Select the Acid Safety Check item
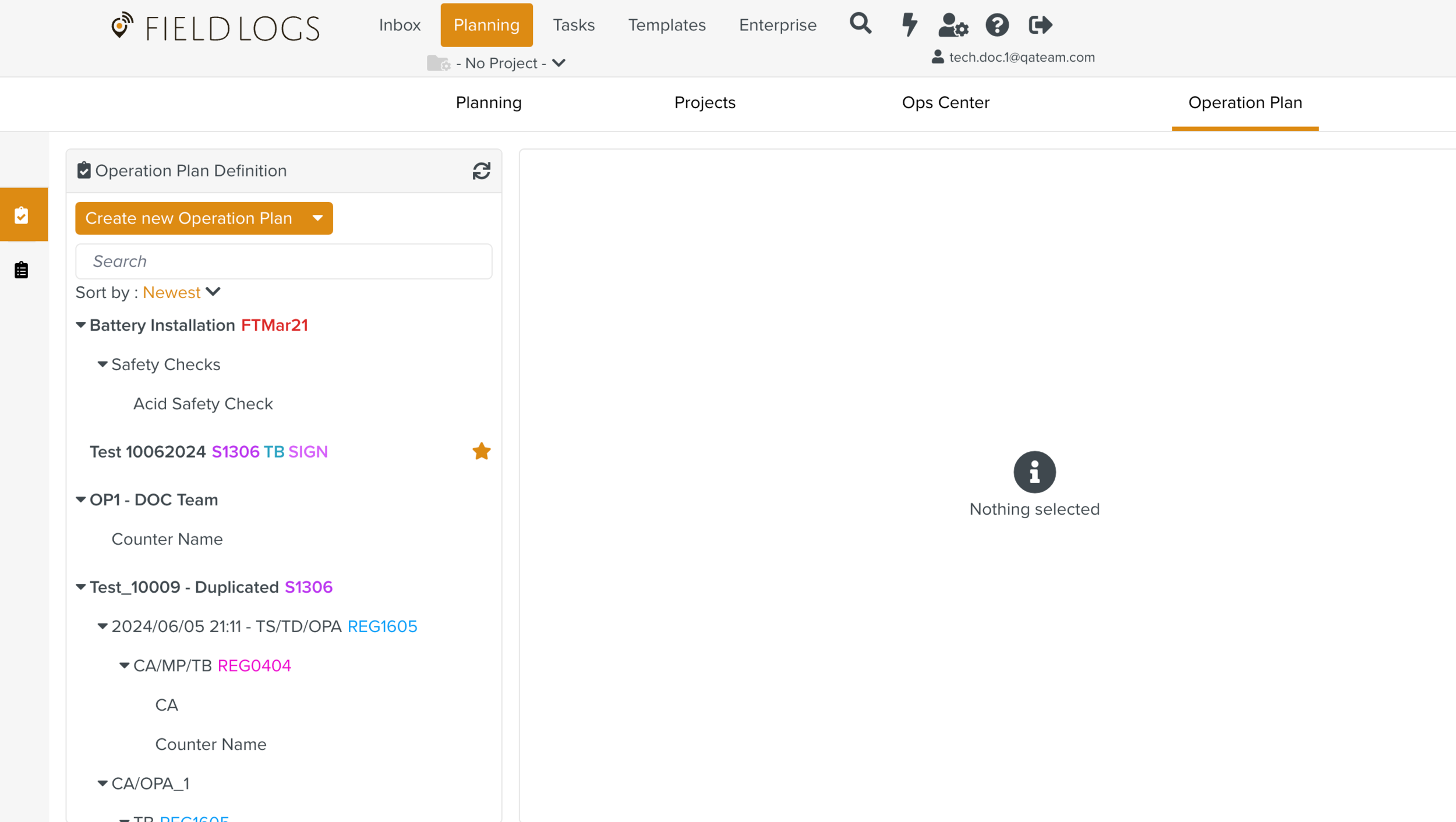This screenshot has width=1456, height=822. click(203, 404)
